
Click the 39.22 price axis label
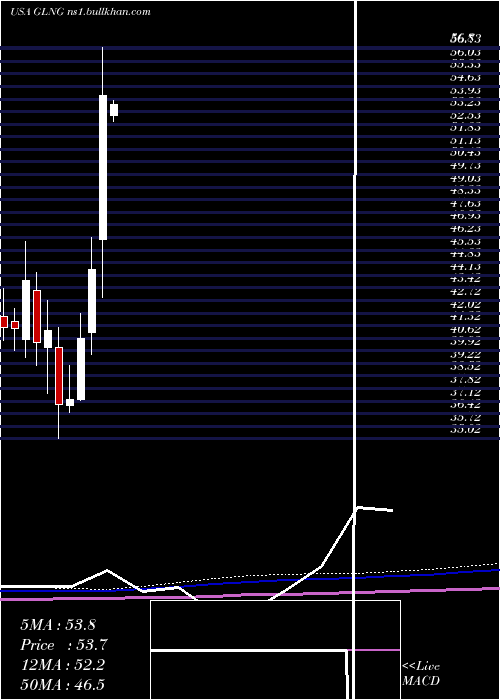tap(465, 354)
